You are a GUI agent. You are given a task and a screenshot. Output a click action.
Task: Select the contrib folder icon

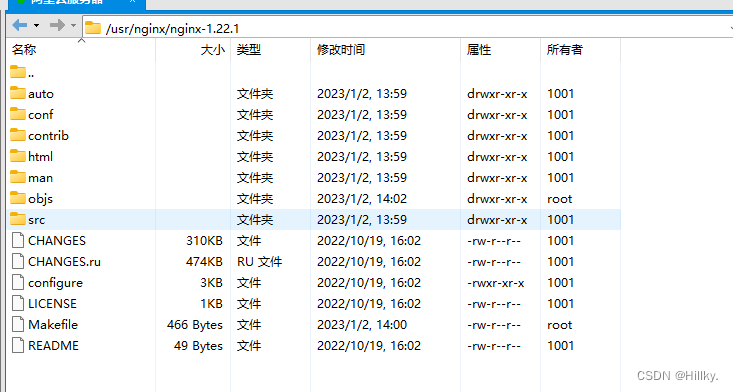(x=18, y=135)
